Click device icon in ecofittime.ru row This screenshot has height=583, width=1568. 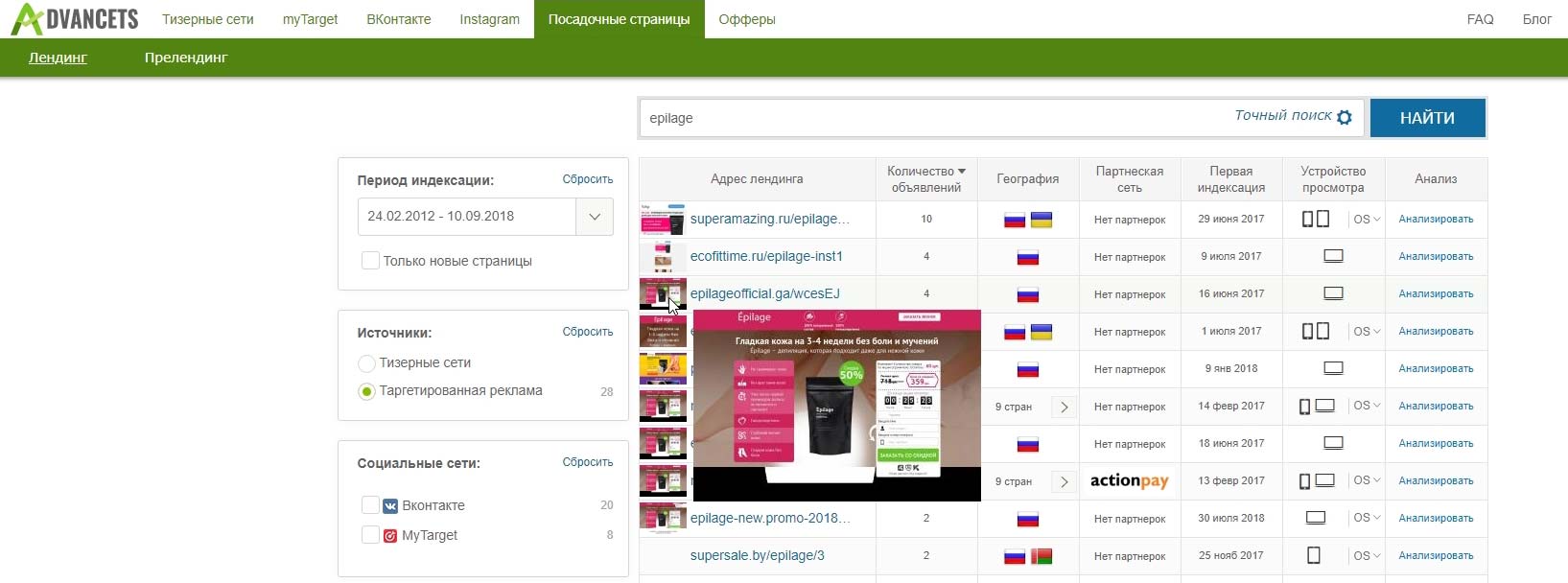point(1333,256)
